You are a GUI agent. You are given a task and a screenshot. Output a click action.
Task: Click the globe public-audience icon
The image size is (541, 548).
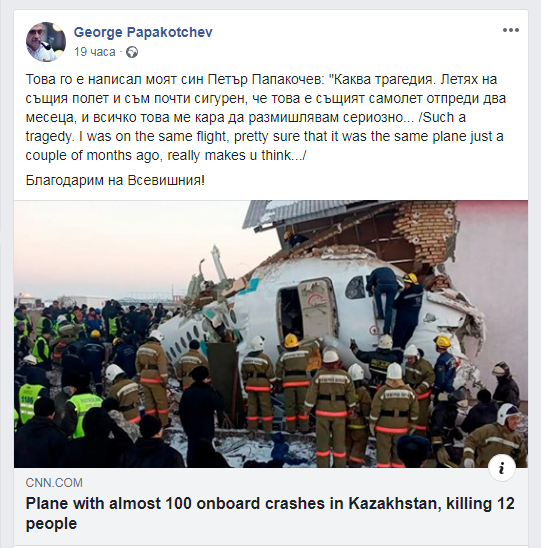tap(132, 52)
